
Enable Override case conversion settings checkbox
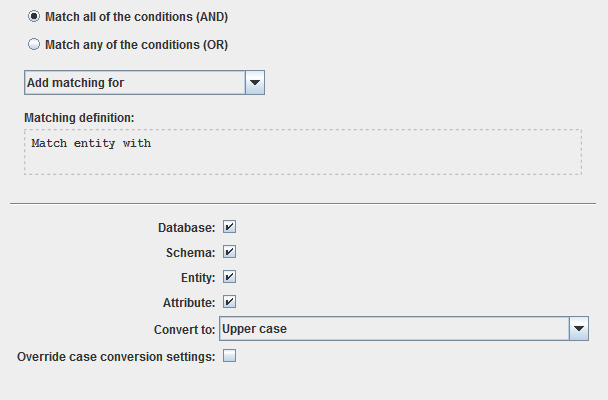coord(229,355)
